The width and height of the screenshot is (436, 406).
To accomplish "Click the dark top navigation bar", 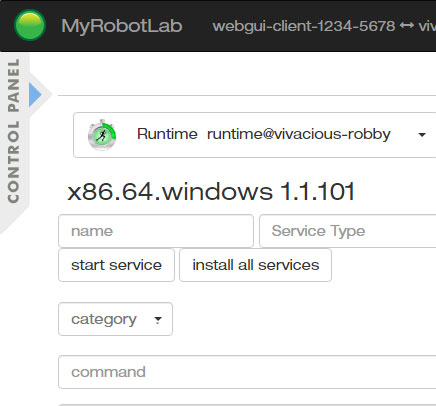I will click(x=218, y=26).
